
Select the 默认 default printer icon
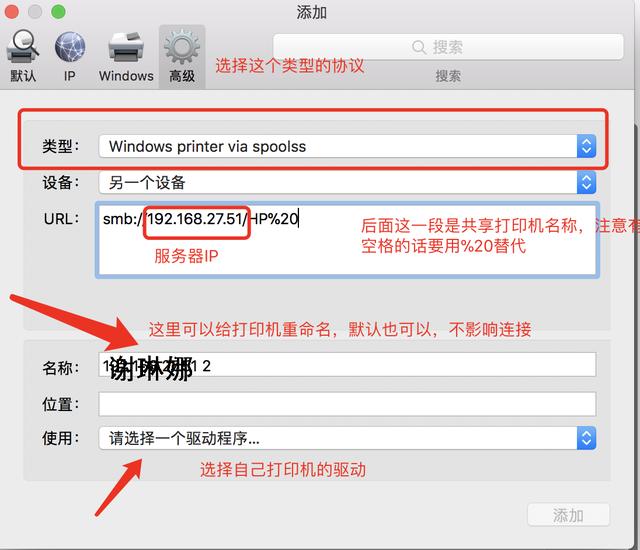(x=22, y=46)
